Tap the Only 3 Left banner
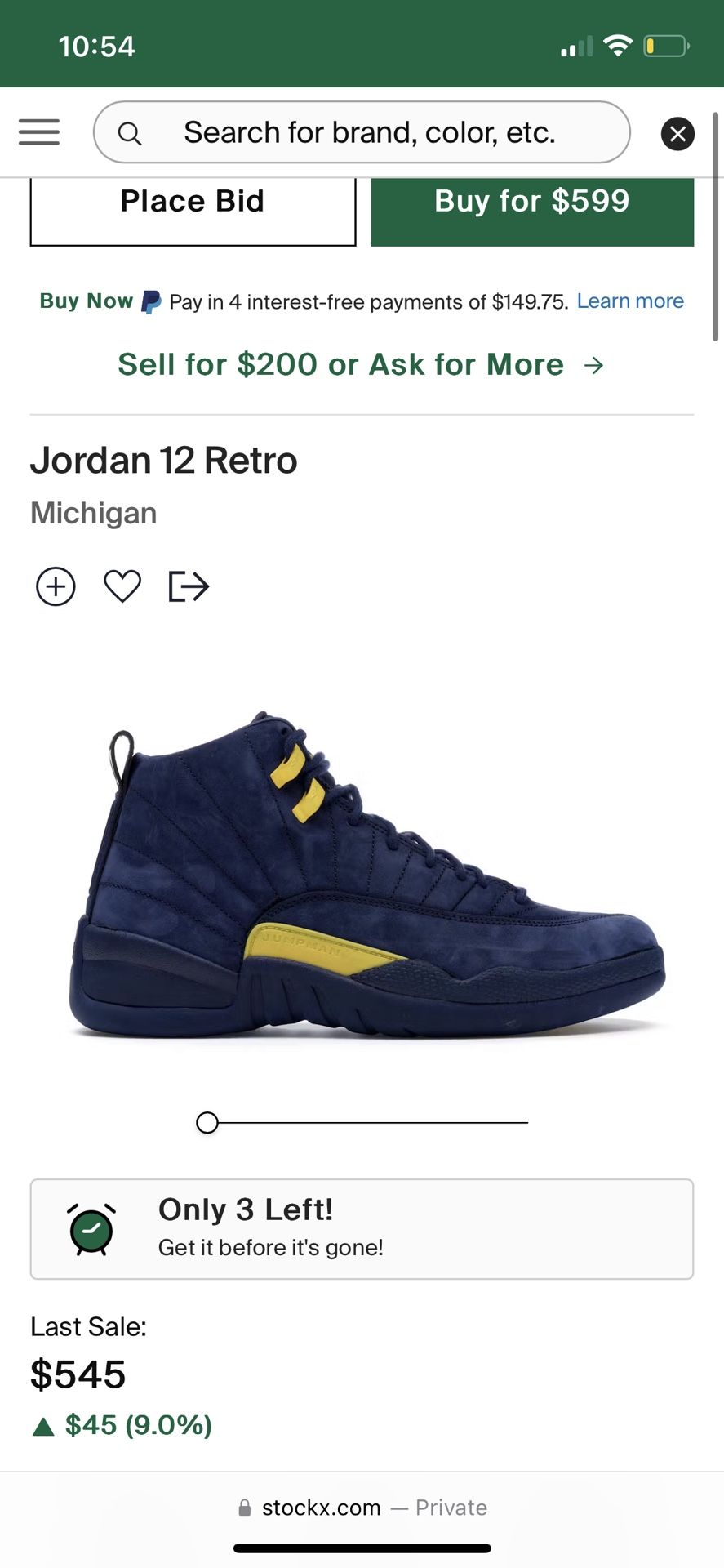This screenshot has width=724, height=1568. (362, 1229)
